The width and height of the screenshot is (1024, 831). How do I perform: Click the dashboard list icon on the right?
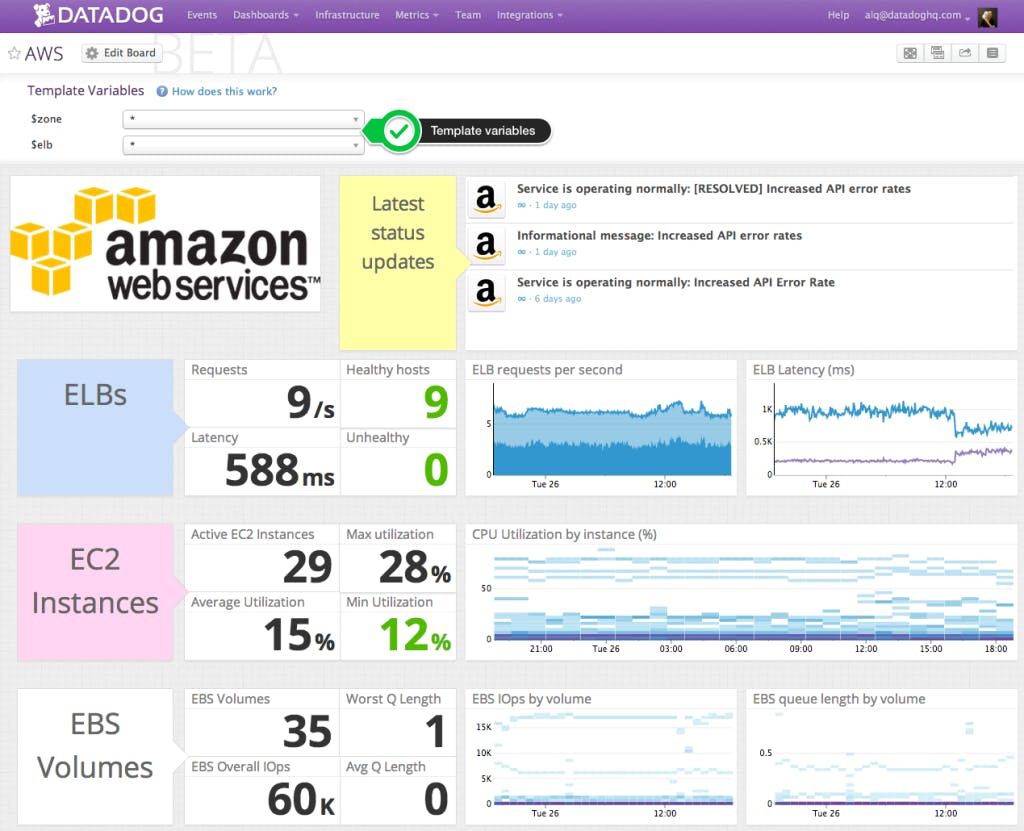[991, 52]
